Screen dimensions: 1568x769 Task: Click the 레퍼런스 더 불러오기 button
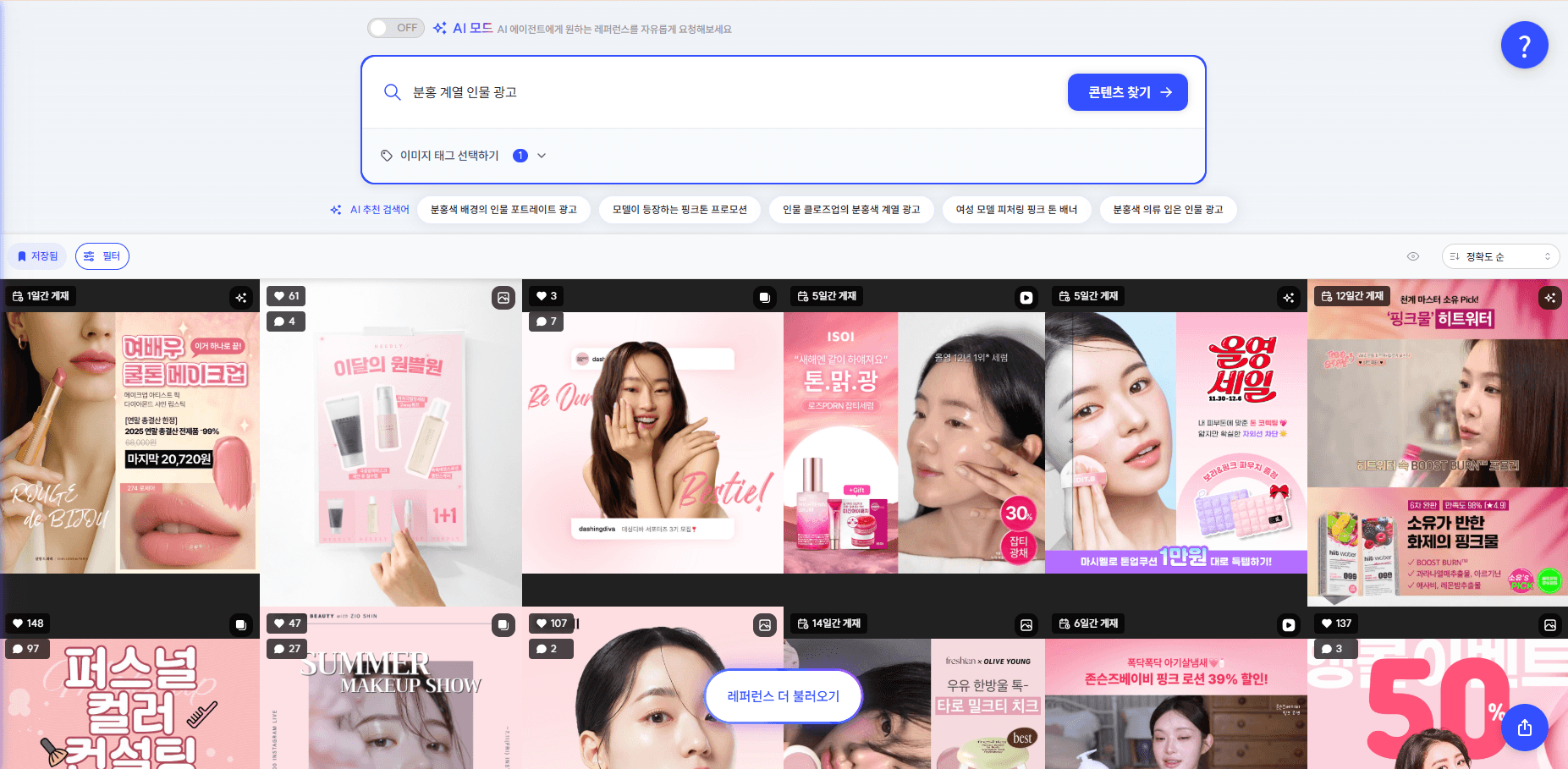click(x=784, y=696)
